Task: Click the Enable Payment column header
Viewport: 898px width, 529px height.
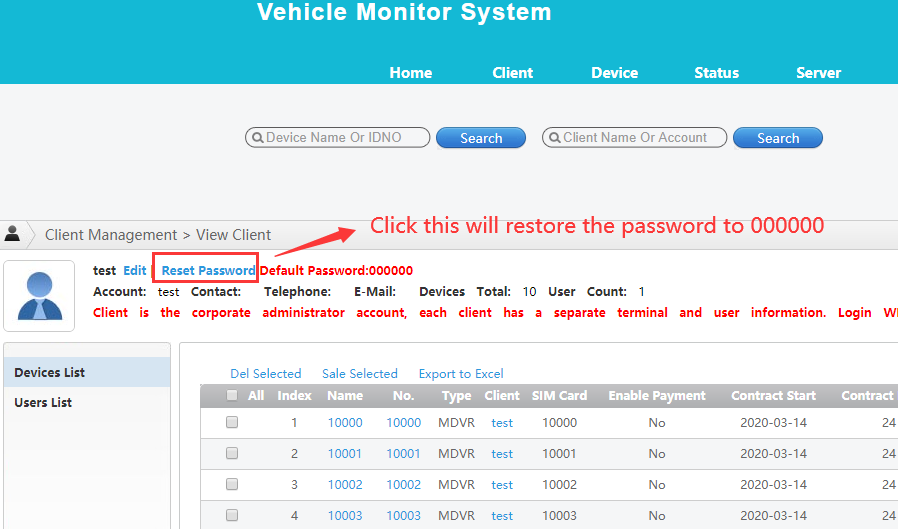Action: coord(657,396)
